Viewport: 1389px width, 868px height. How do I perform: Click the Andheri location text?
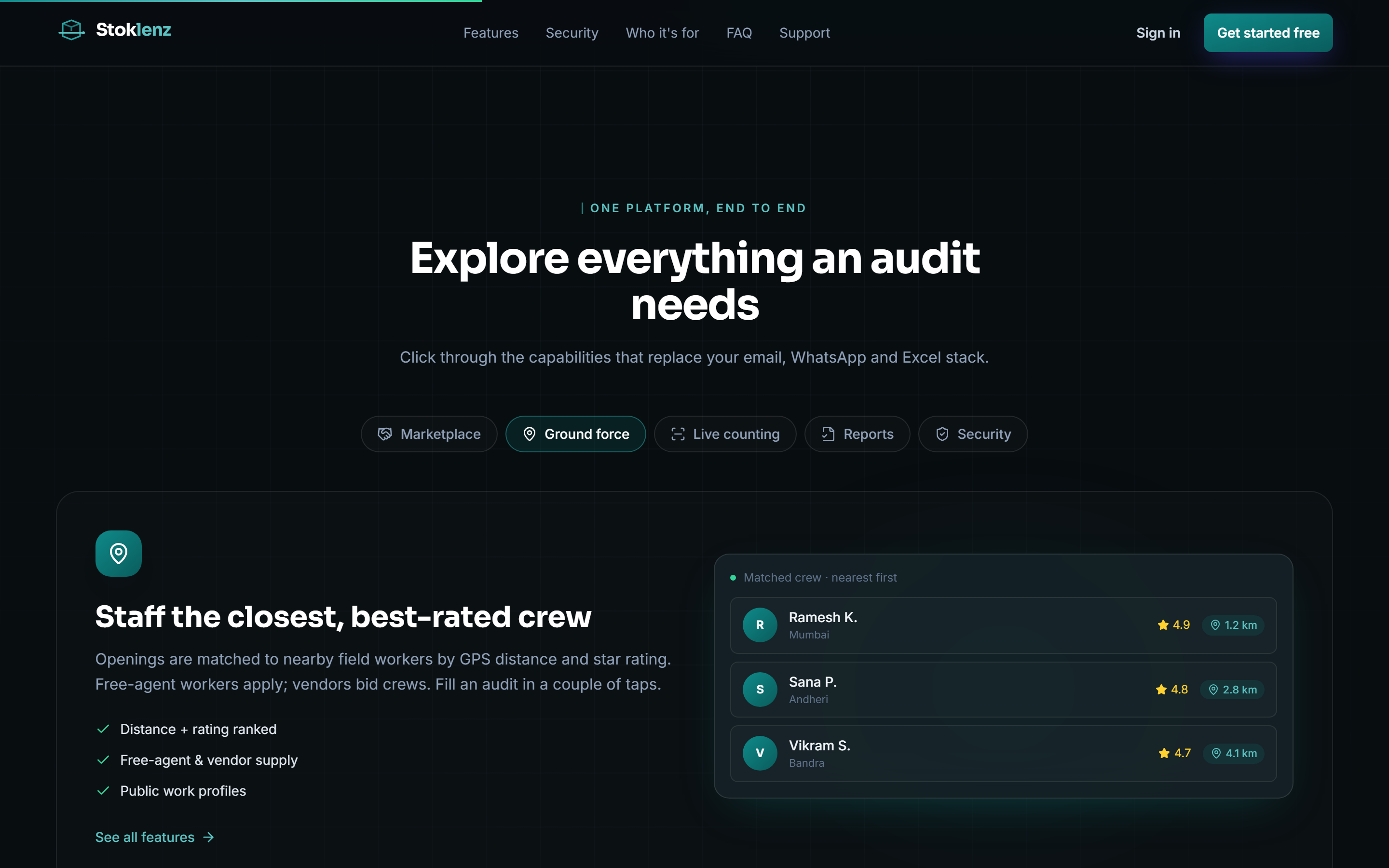coord(808,699)
